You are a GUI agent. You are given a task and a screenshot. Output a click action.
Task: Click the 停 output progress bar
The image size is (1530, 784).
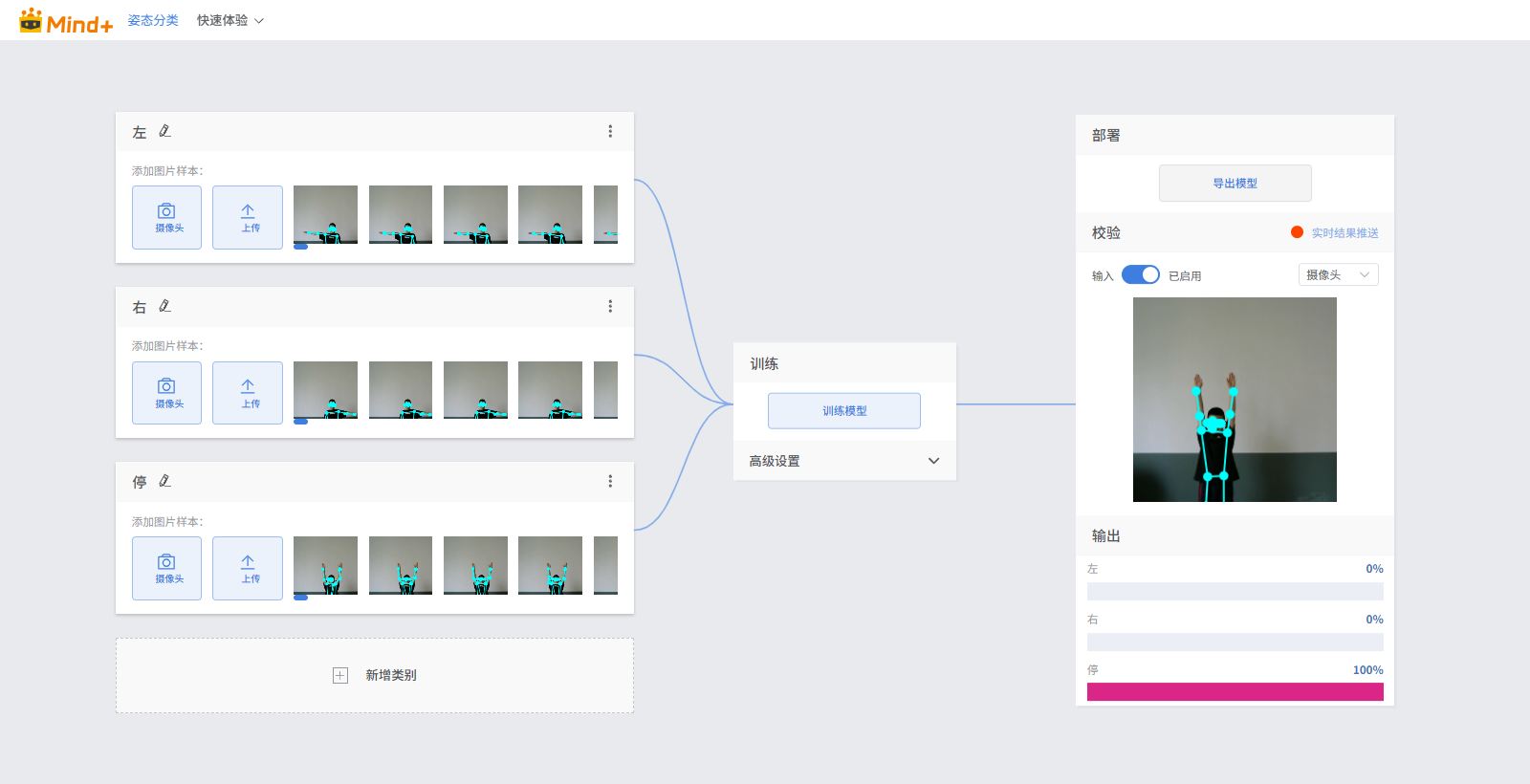(x=1235, y=692)
